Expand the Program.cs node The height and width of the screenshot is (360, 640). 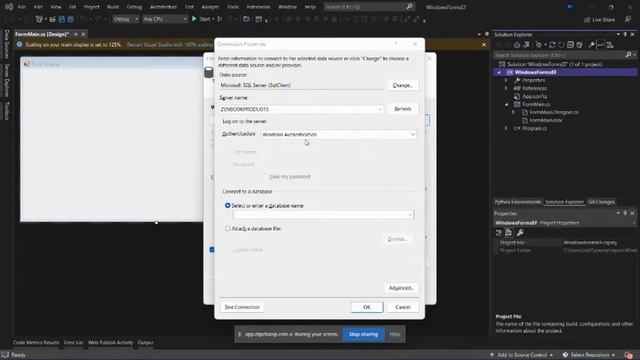pyautogui.click(x=506, y=128)
